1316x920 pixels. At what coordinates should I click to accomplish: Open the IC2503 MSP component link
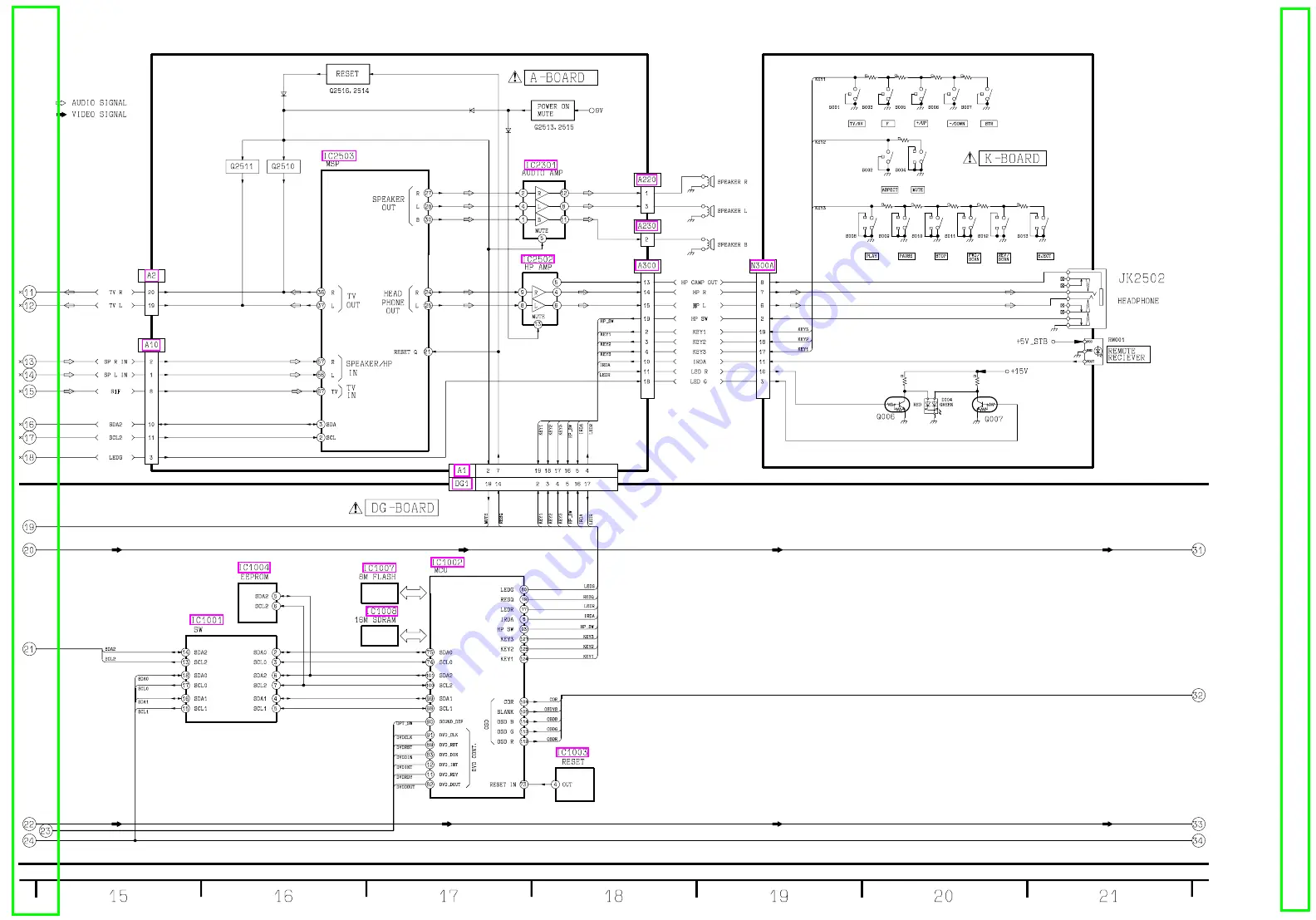(x=339, y=155)
